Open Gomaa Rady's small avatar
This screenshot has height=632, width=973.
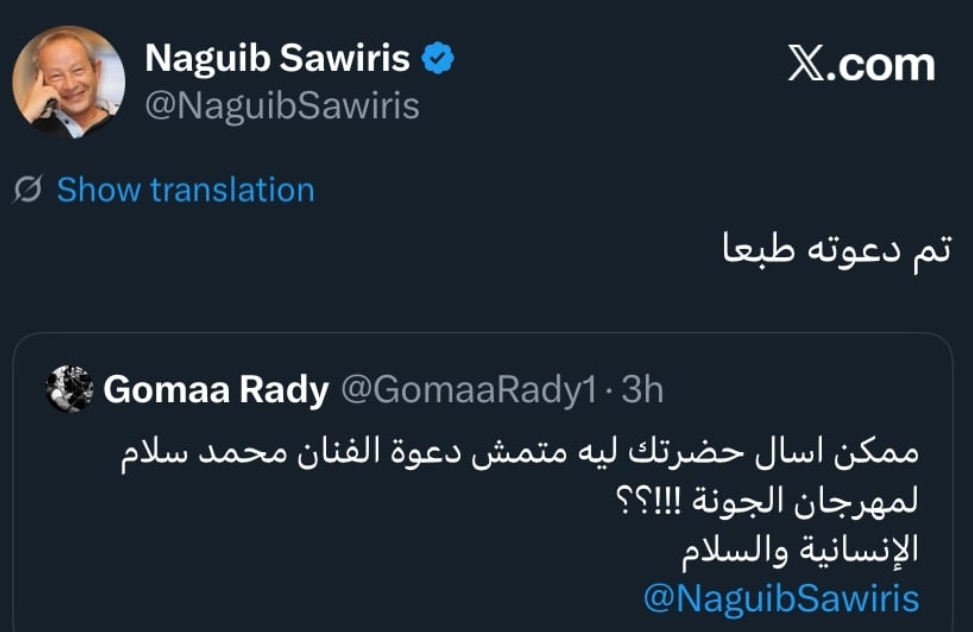70,390
